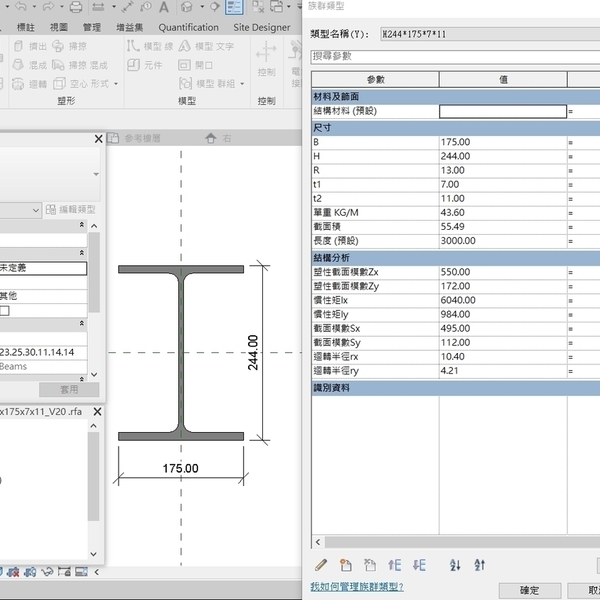
Task: Click the 結構材料 value cell
Action: (x=502, y=112)
